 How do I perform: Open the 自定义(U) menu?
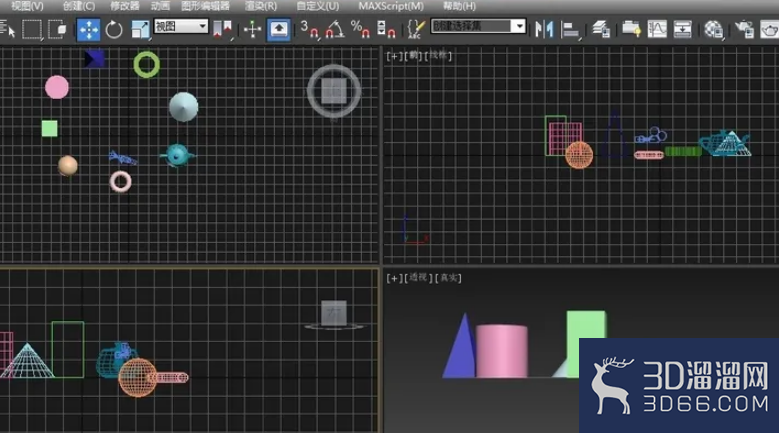317,6
